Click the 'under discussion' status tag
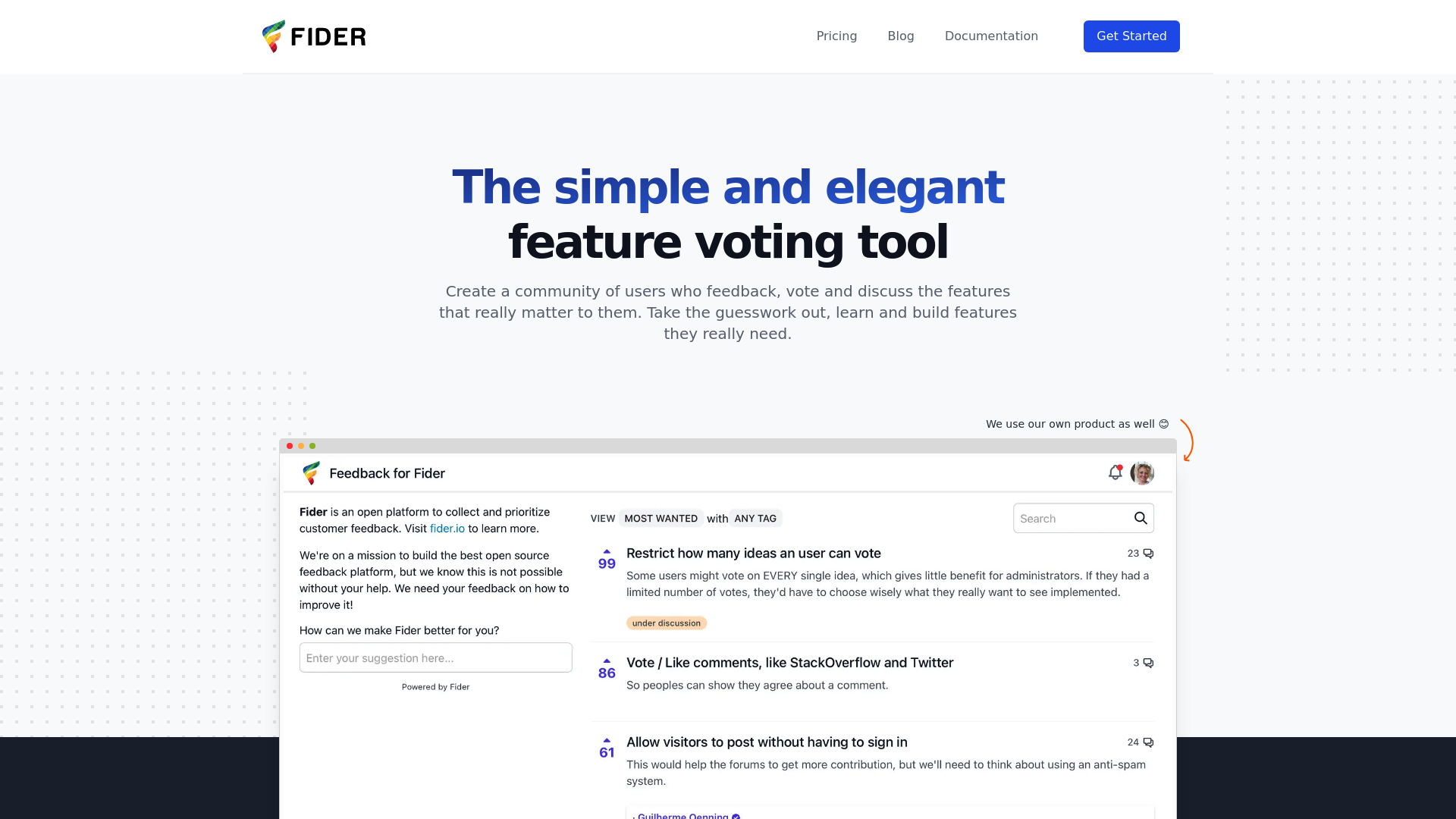The width and height of the screenshot is (1456, 819). click(x=666, y=623)
